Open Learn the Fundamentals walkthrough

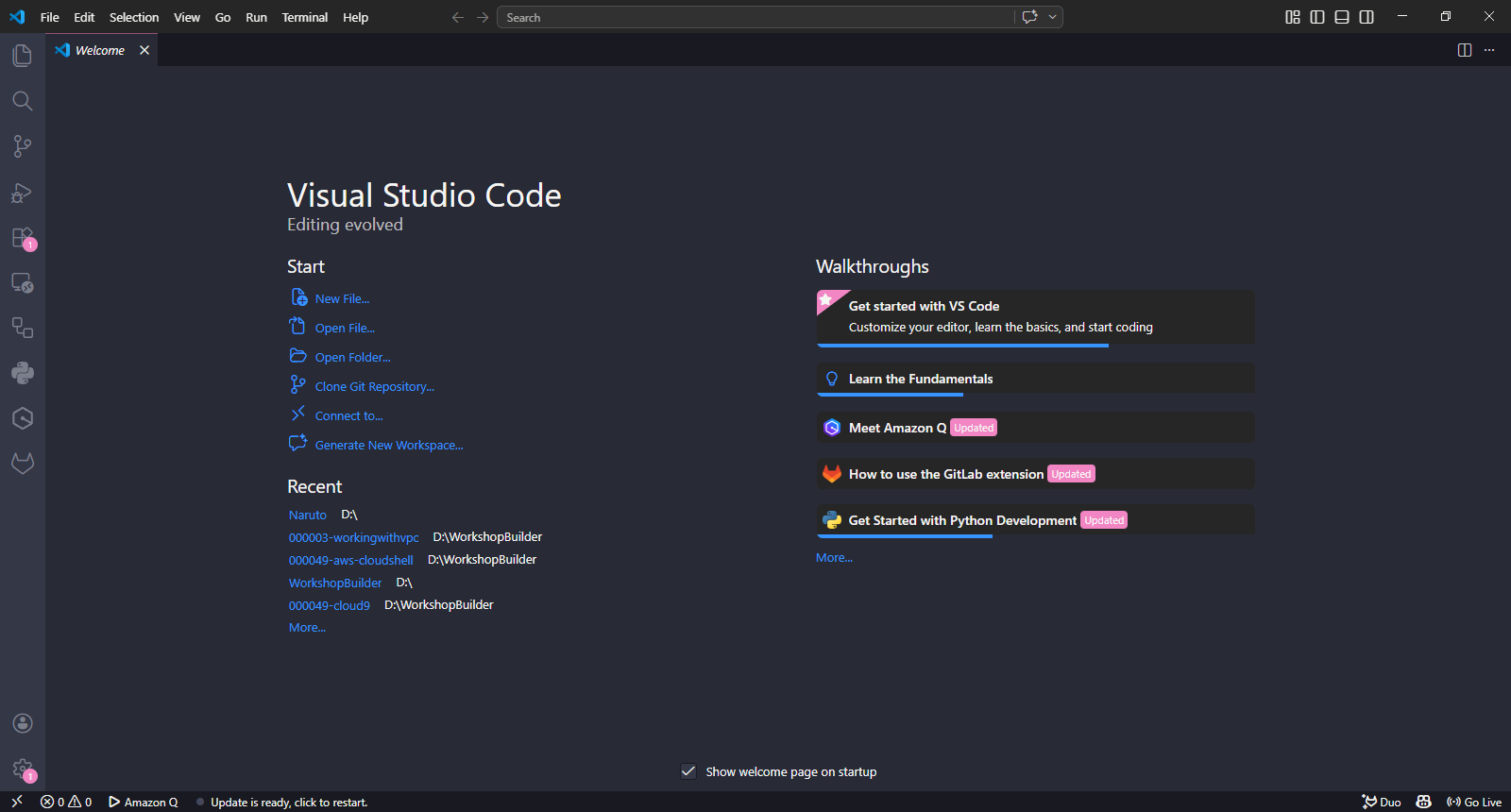point(1035,379)
